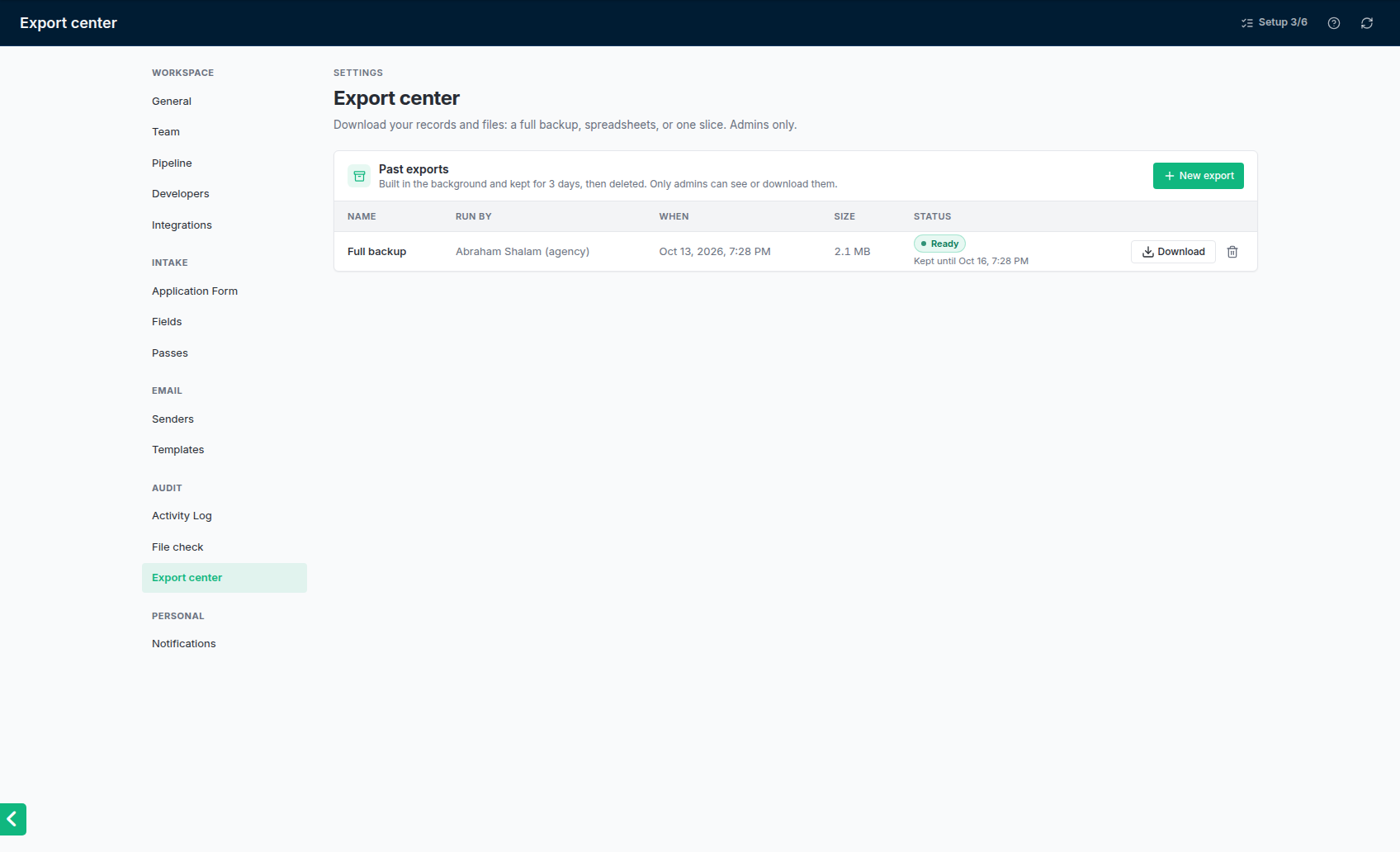Image resolution: width=1400 pixels, height=852 pixels.
Task: Open File check page
Action: (225, 547)
